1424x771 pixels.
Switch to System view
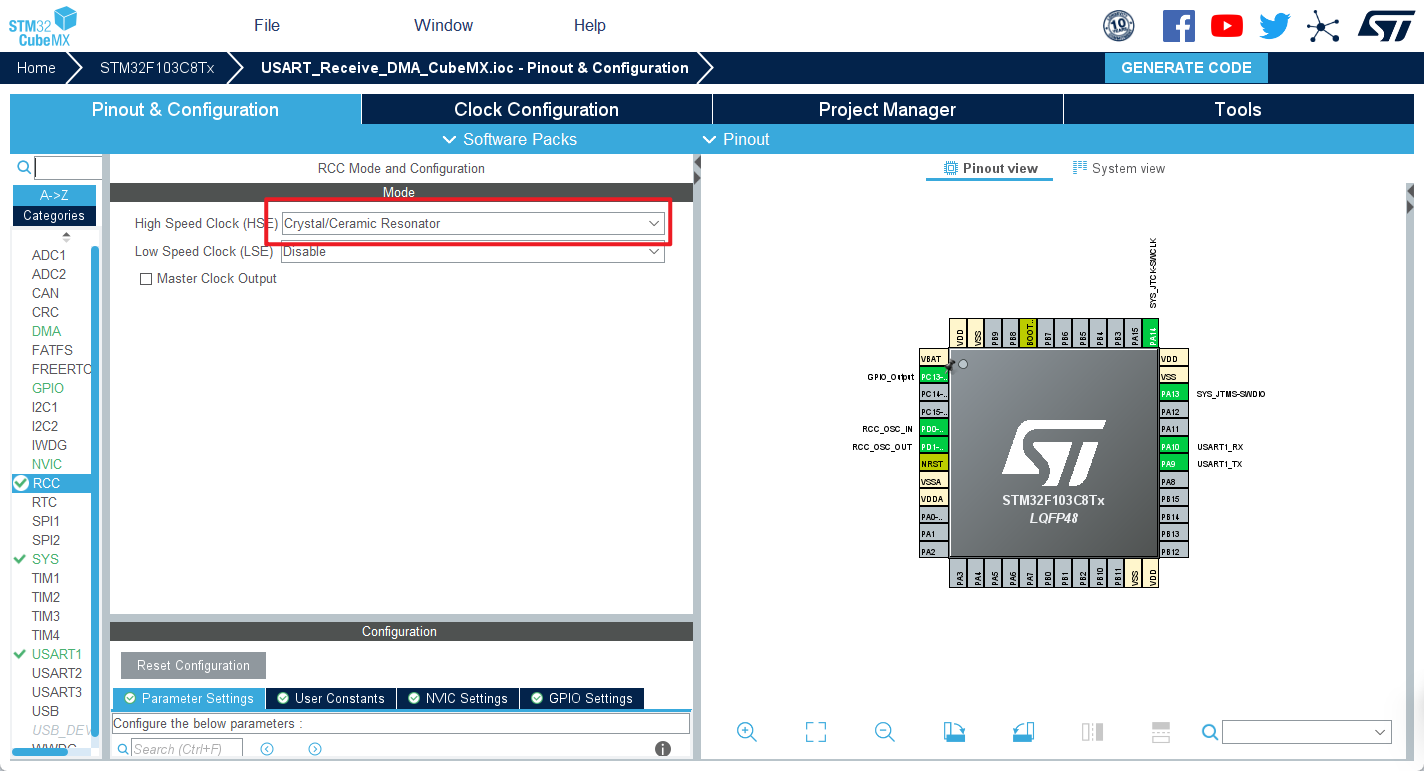[1119, 168]
